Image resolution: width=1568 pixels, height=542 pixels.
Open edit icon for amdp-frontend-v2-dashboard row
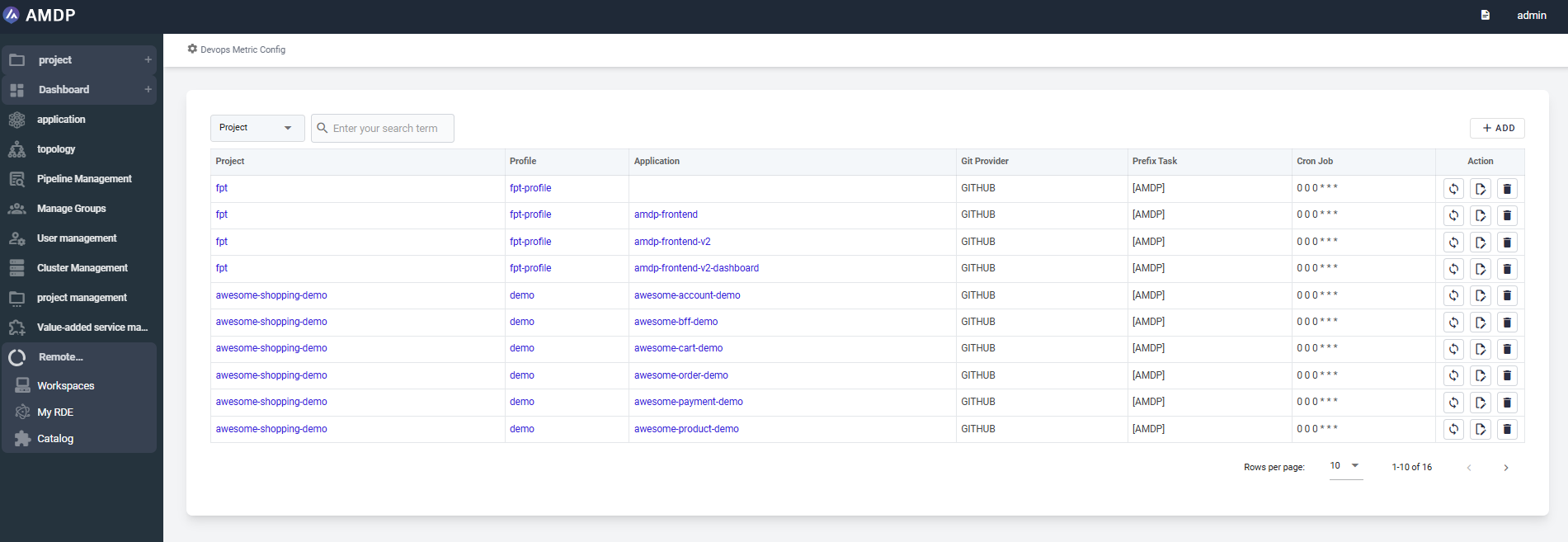coord(1481,269)
